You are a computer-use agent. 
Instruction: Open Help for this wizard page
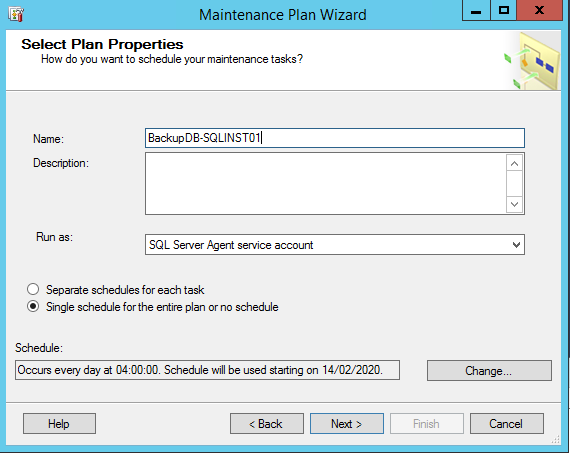pyautogui.click(x=59, y=423)
